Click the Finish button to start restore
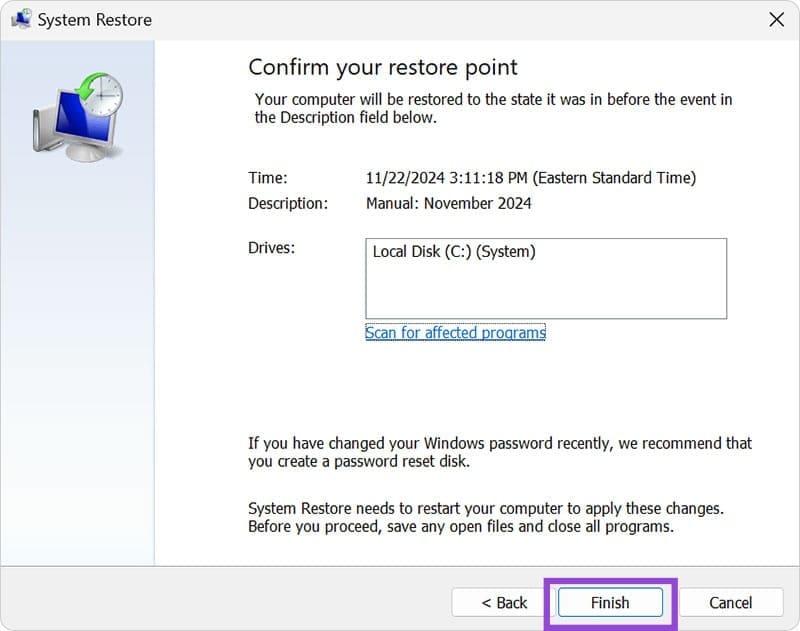 coord(609,603)
